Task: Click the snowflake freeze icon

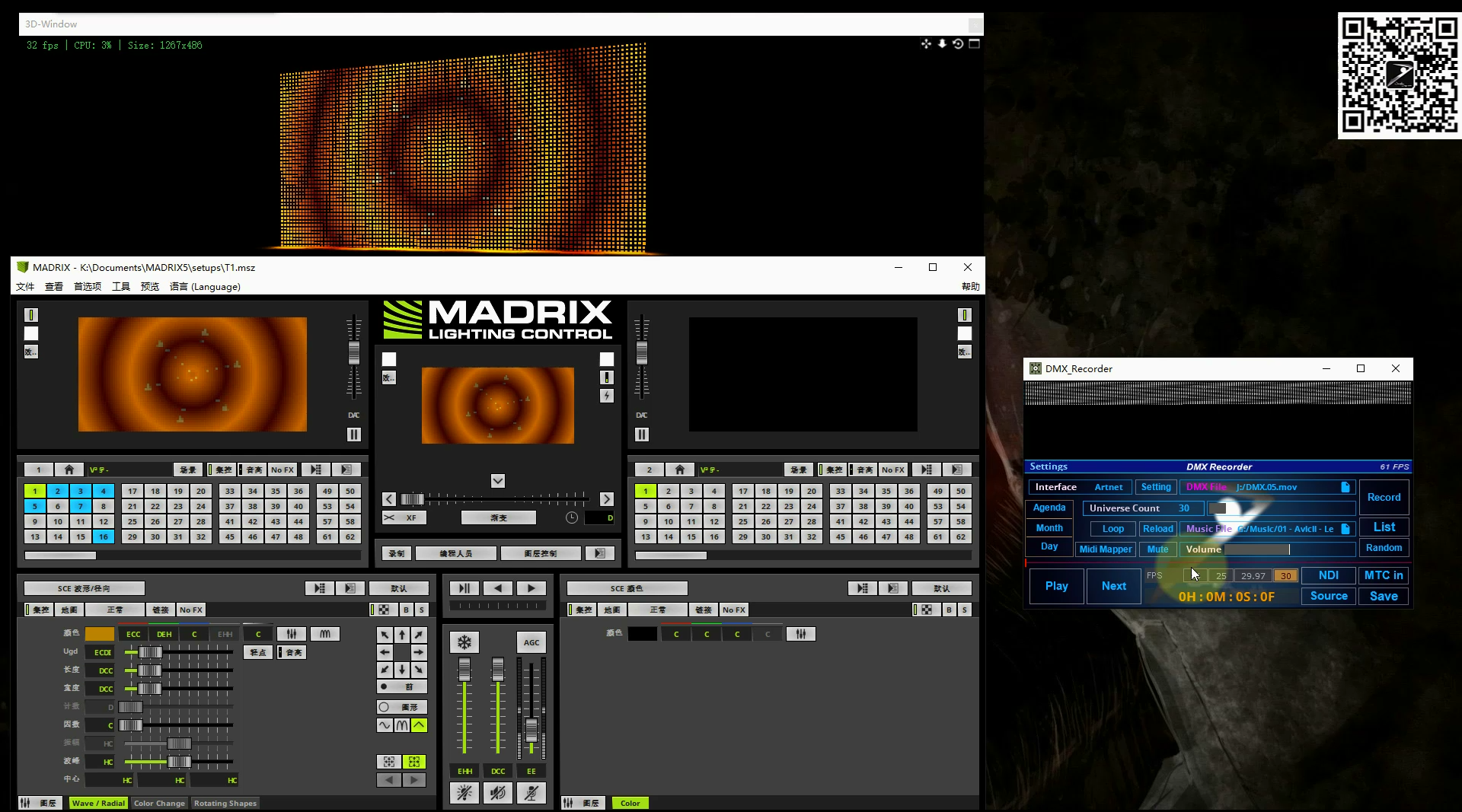Action: tap(464, 642)
